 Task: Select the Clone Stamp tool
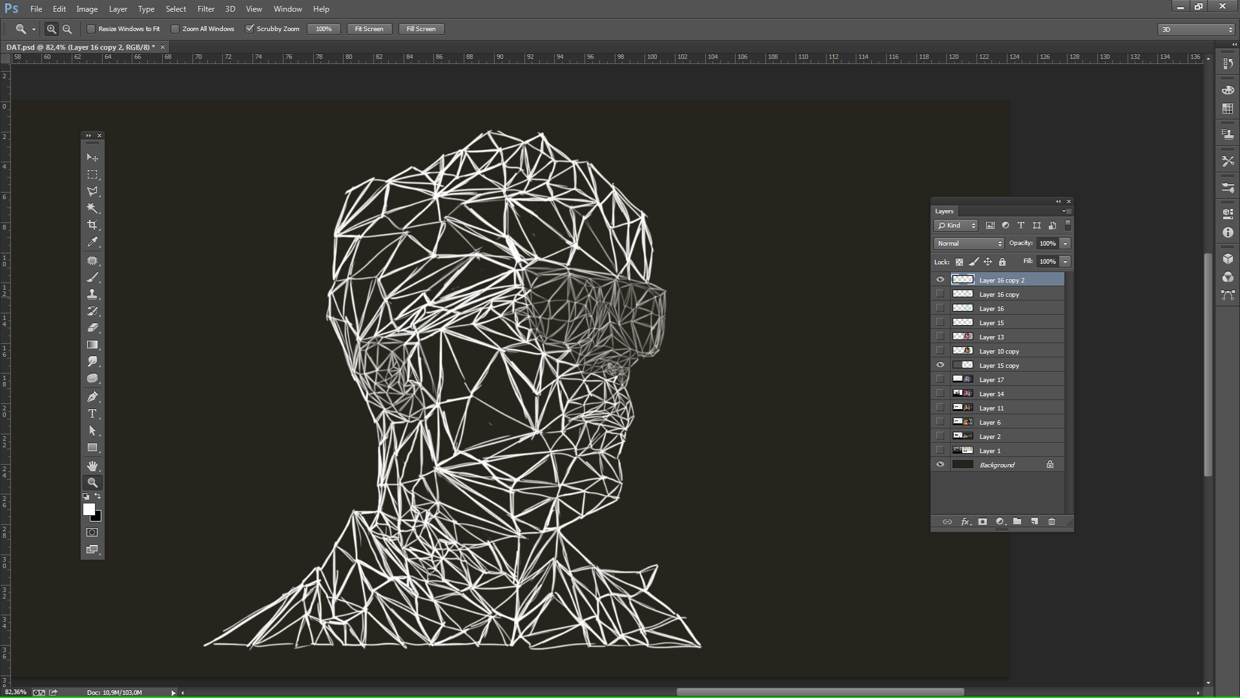tap(93, 294)
